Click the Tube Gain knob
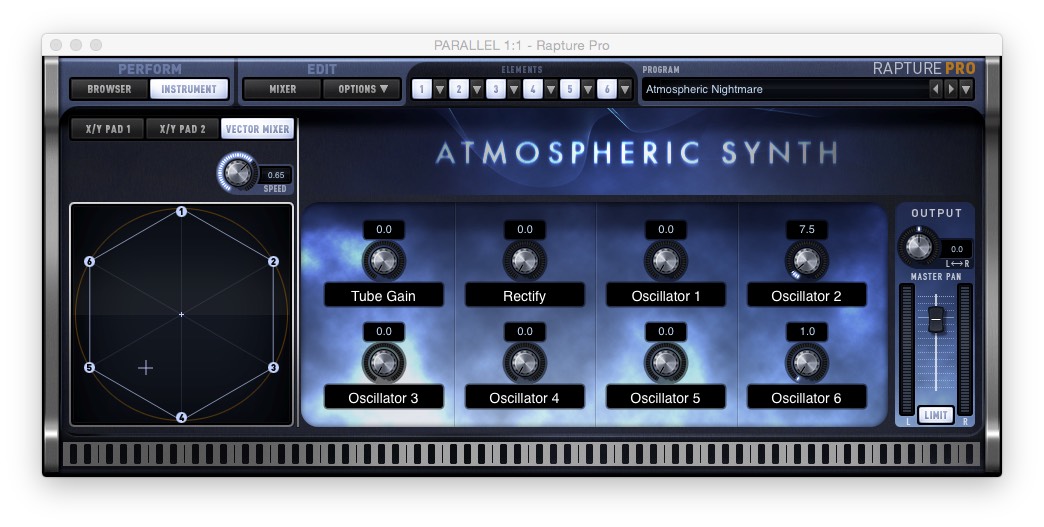The height and width of the screenshot is (527, 1044). tap(384, 261)
